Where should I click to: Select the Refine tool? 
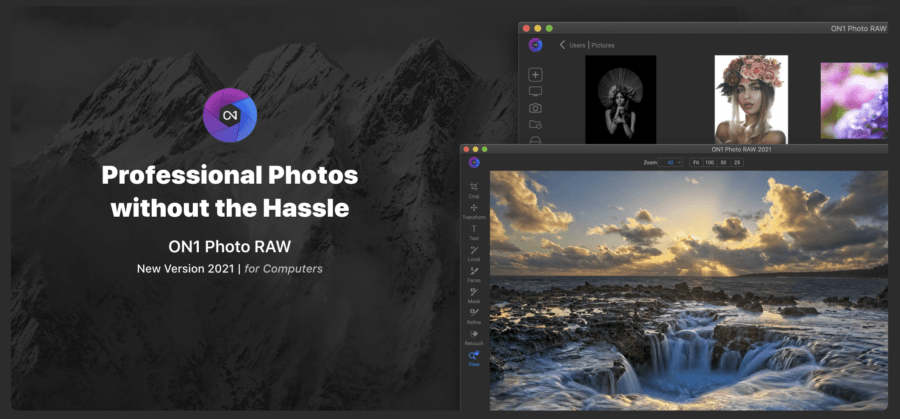pyautogui.click(x=474, y=316)
